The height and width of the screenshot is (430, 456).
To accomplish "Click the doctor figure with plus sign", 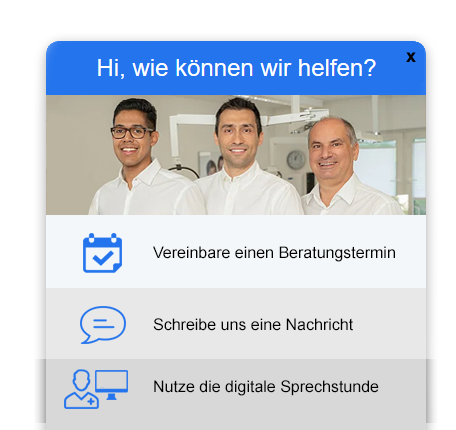I will pos(81,389).
